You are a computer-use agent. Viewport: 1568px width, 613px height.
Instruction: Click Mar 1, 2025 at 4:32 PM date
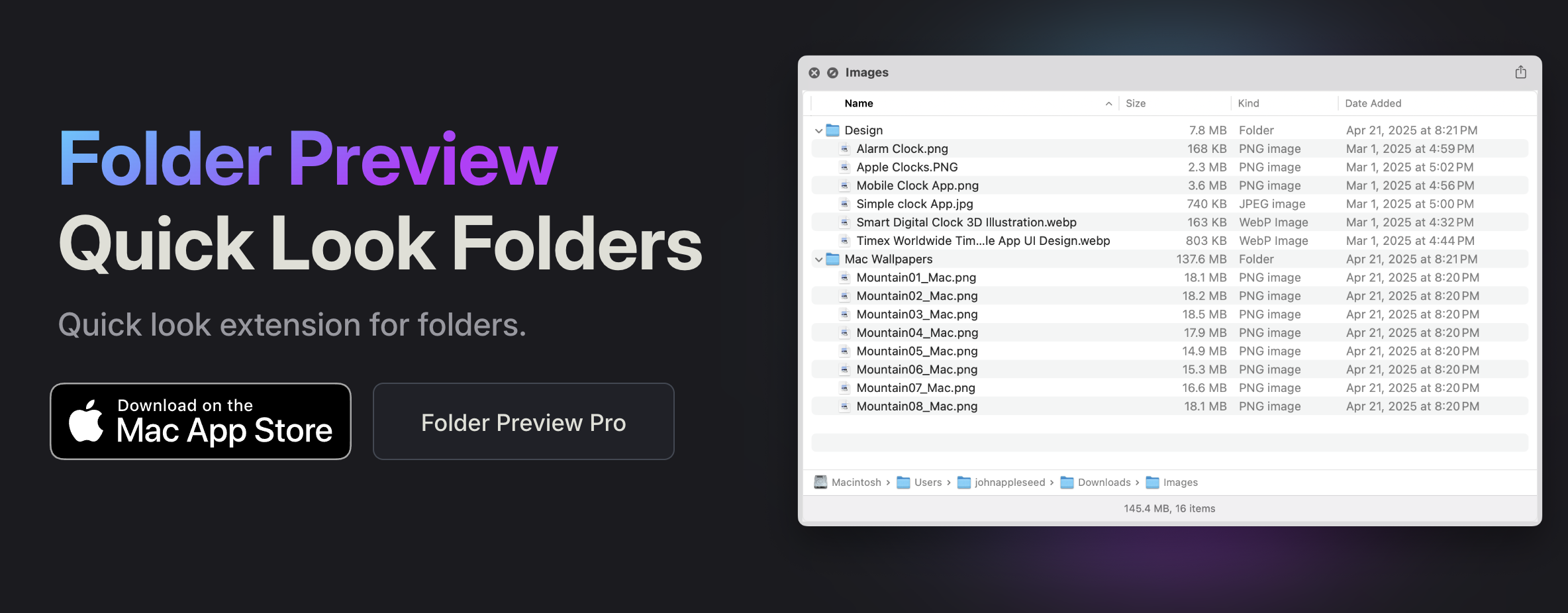pyautogui.click(x=1410, y=222)
